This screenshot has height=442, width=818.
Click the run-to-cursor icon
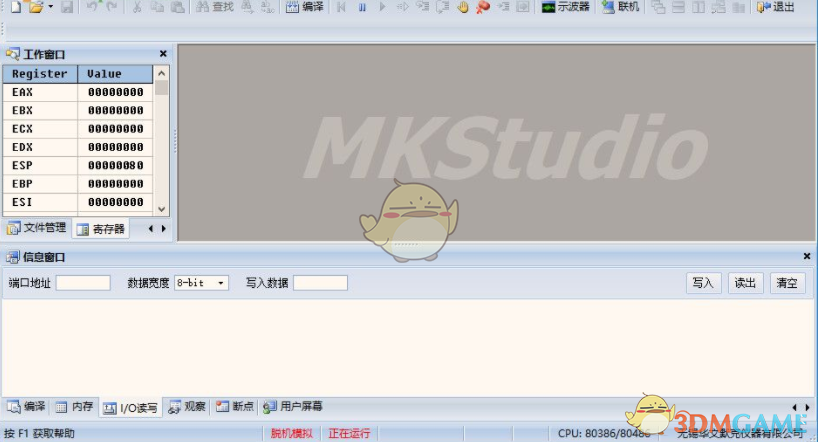[503, 7]
